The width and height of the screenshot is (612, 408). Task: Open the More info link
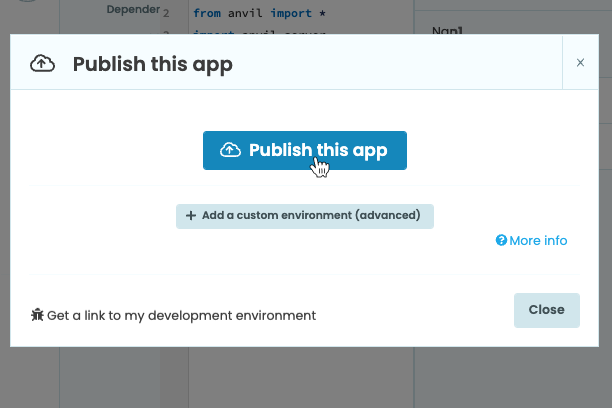(537, 241)
